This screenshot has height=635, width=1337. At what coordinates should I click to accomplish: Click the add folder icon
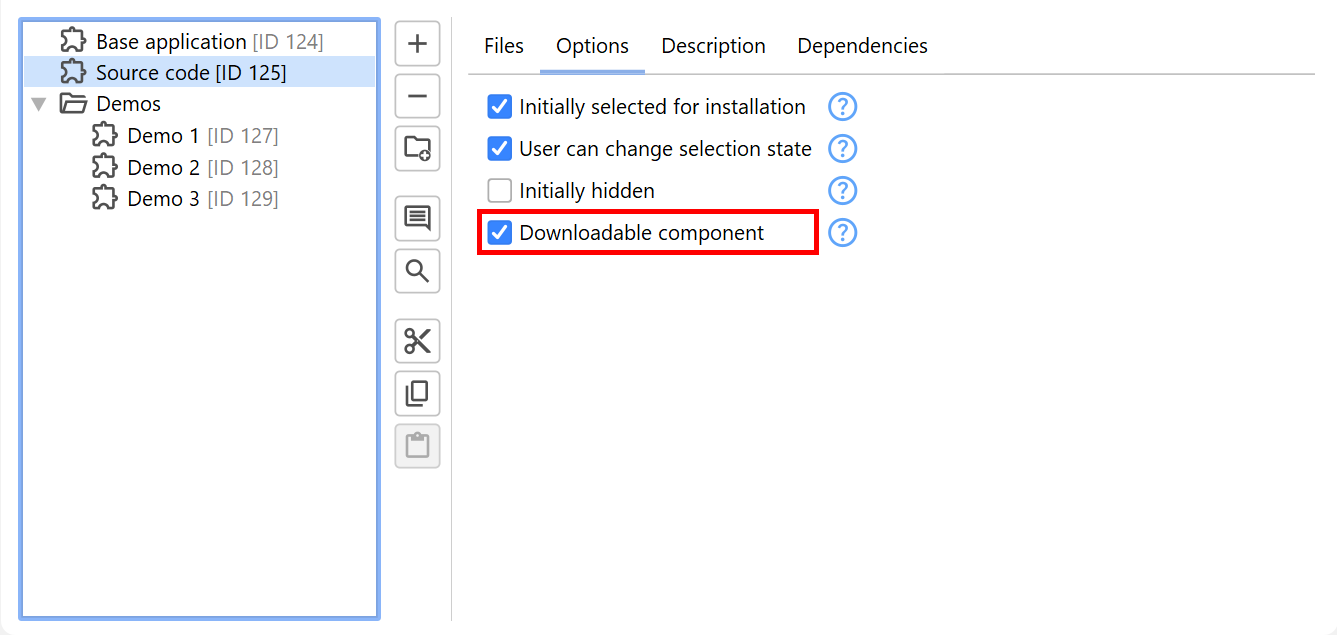coord(417,148)
